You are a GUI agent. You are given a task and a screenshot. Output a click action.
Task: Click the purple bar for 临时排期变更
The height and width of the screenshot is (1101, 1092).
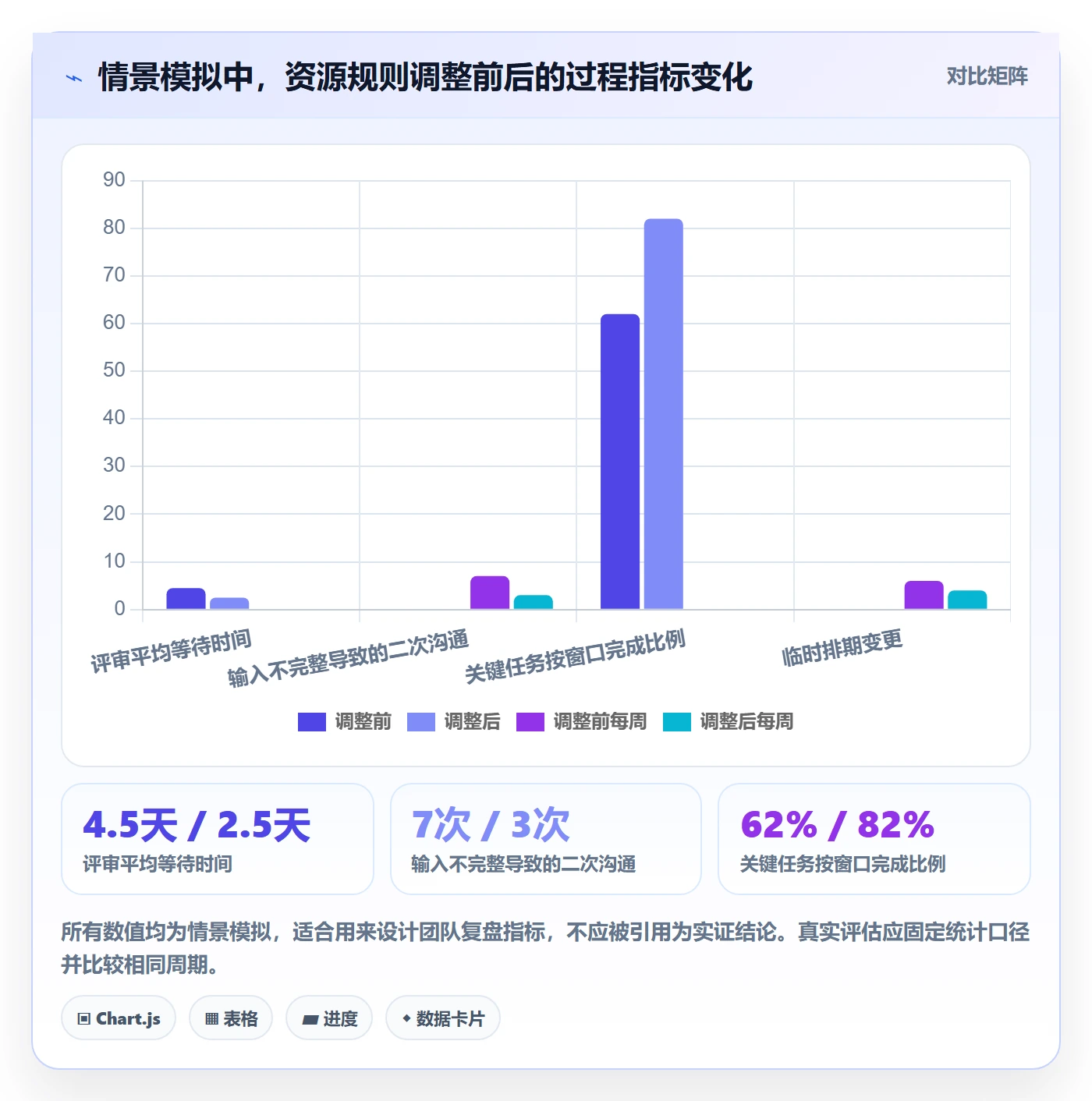coord(924,595)
